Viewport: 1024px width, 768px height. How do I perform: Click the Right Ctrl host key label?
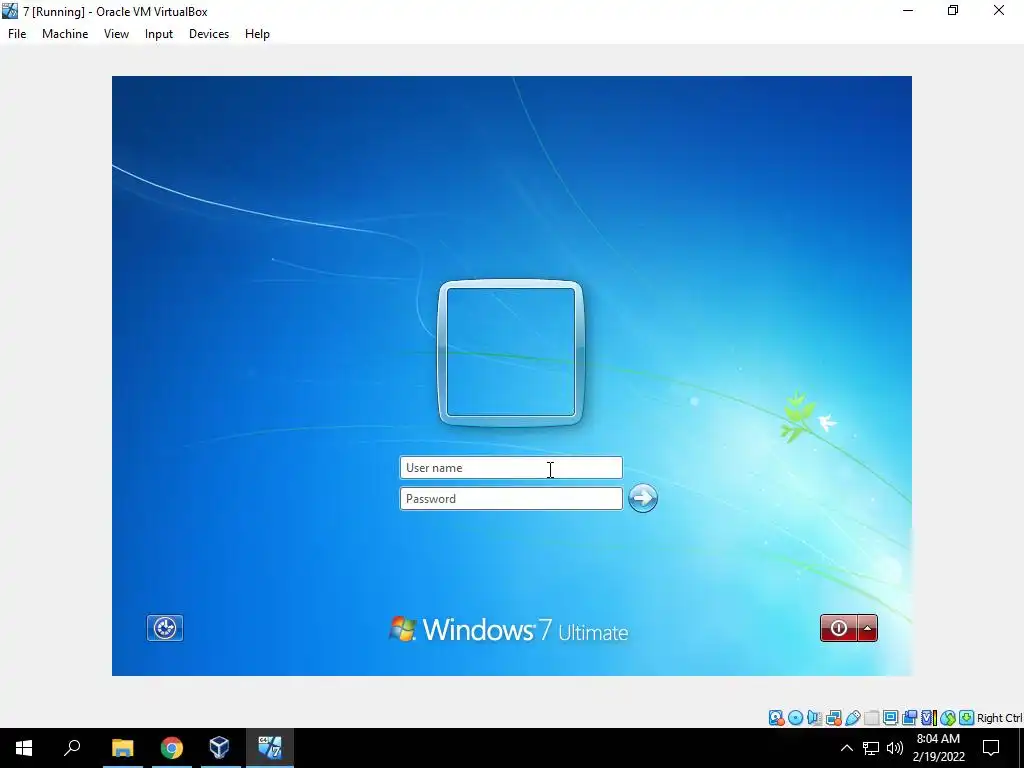tap(1000, 718)
